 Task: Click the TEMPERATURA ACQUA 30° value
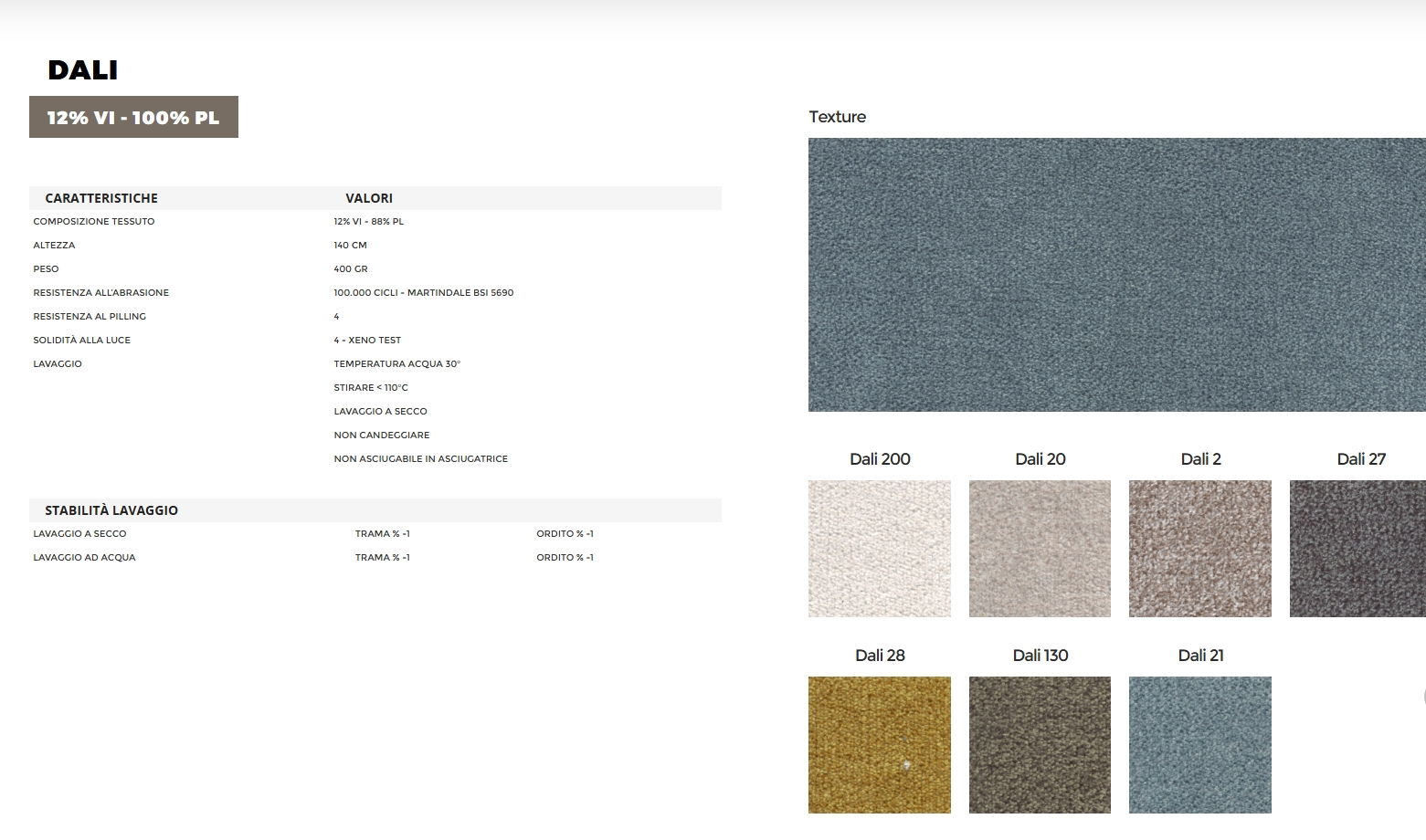coord(397,364)
